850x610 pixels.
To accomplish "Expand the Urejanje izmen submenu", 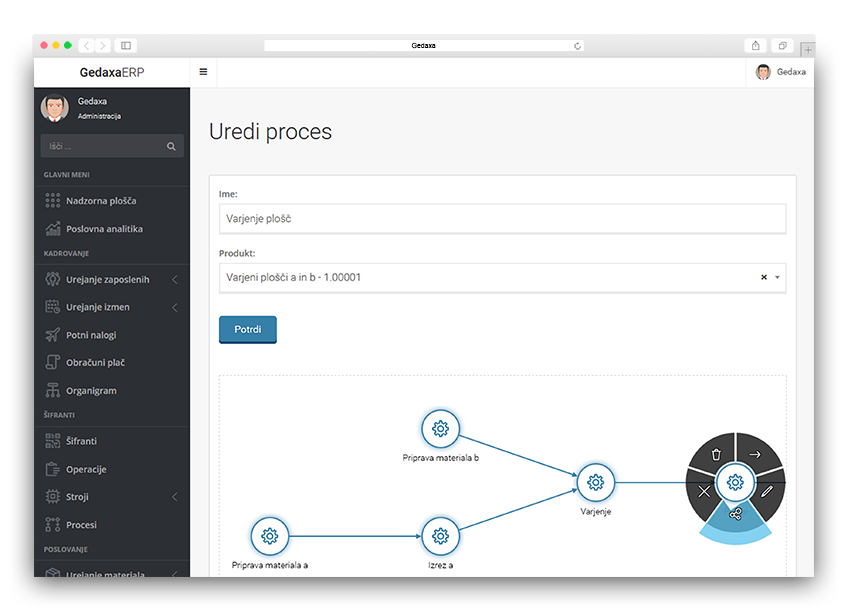I will click(x=175, y=307).
